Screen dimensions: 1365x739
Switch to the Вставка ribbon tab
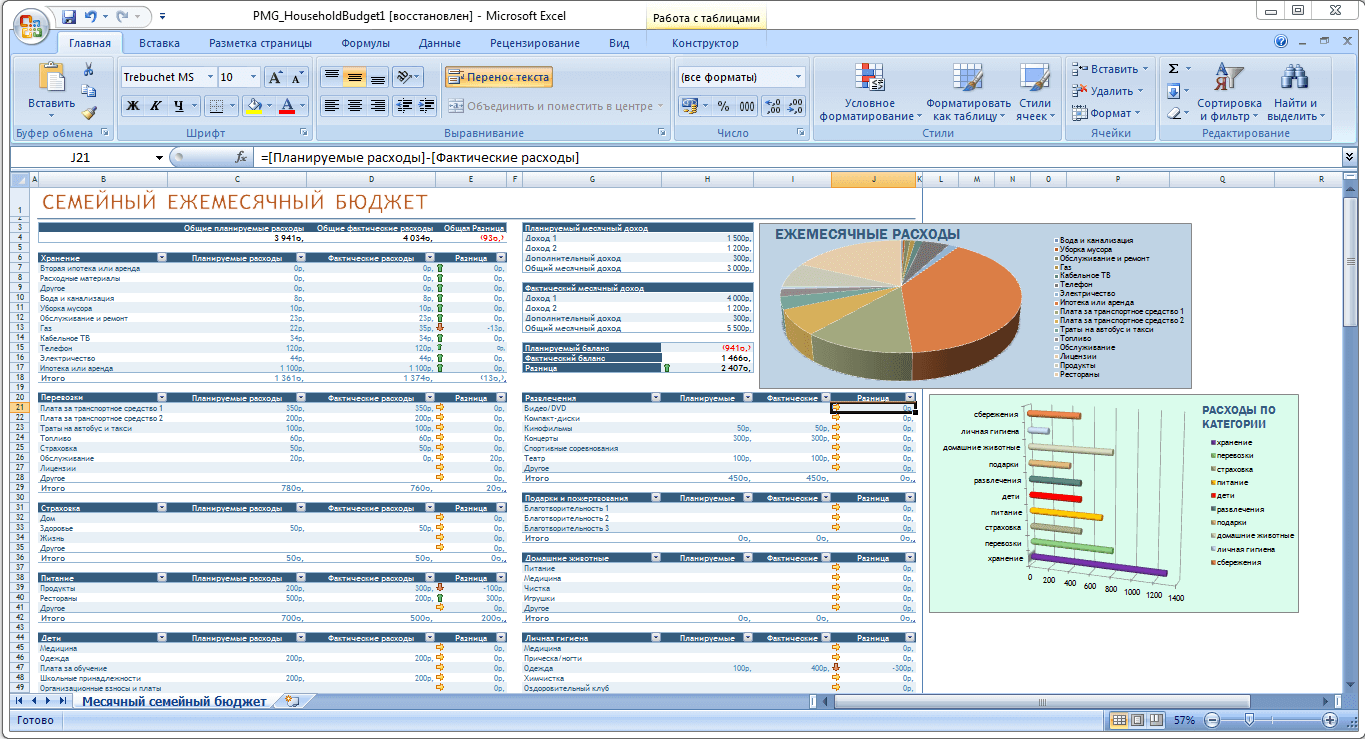coord(159,43)
